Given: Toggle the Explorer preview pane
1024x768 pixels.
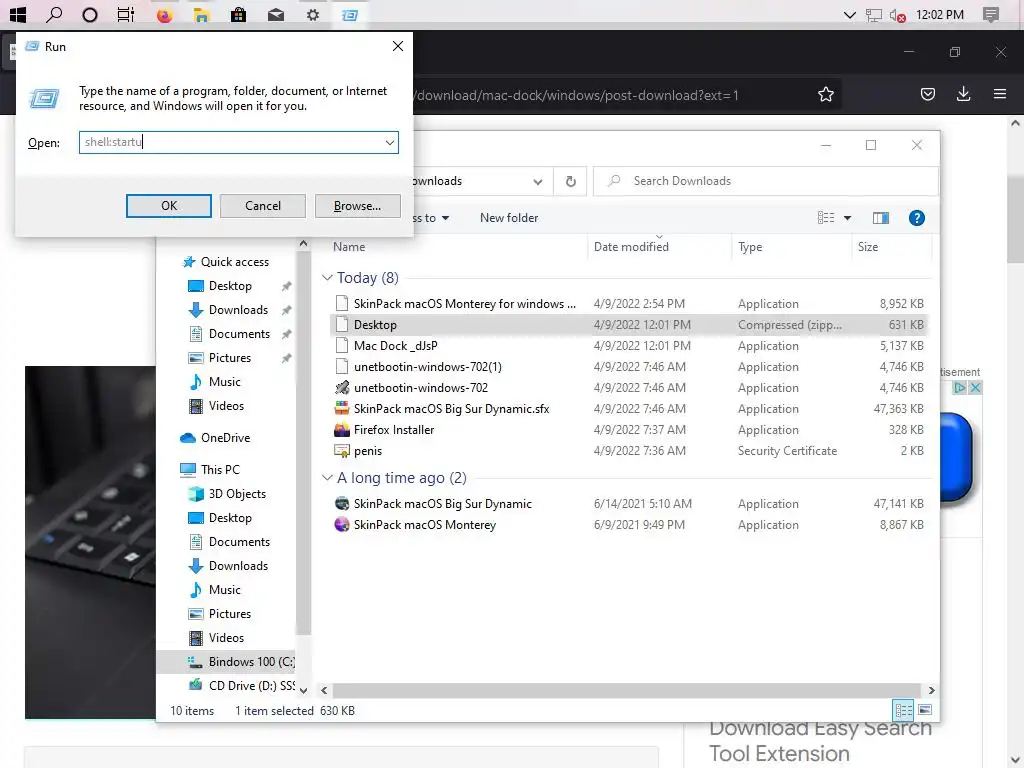Looking at the screenshot, I should [x=880, y=218].
